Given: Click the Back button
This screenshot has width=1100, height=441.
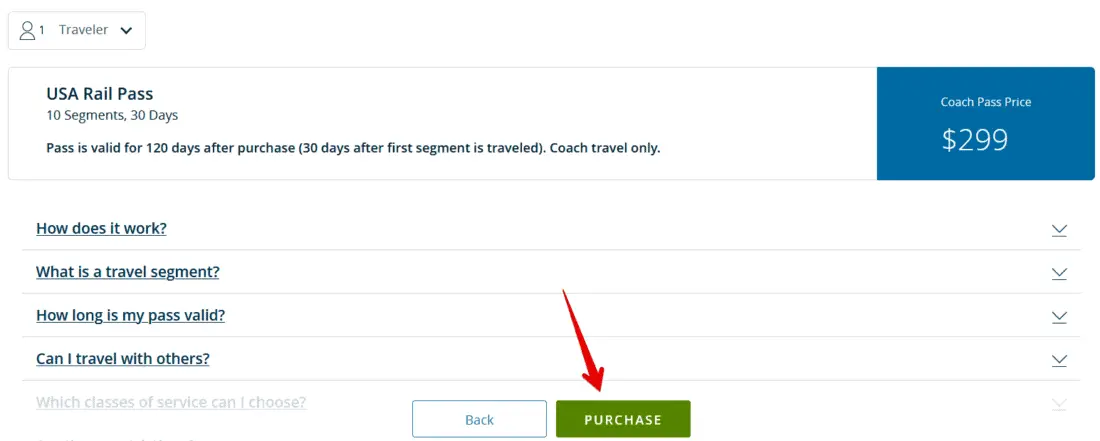Looking at the screenshot, I should tap(479, 419).
